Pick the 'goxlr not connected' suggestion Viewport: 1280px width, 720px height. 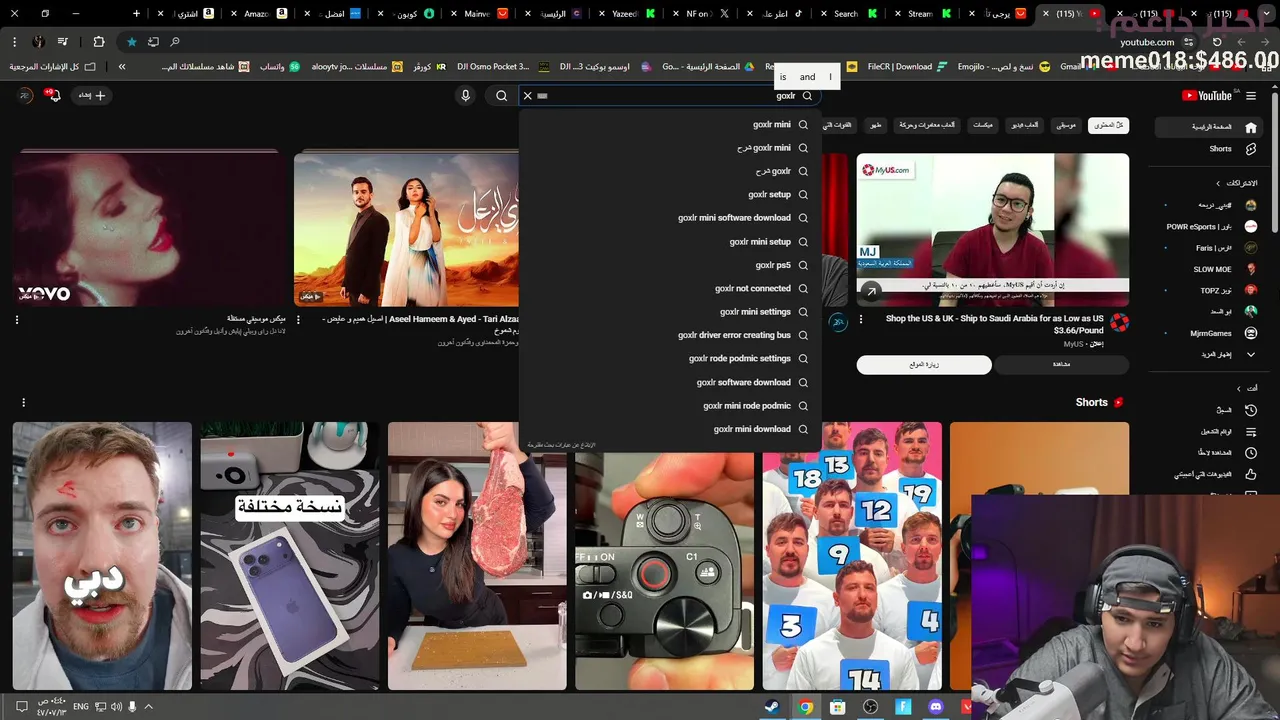pyautogui.click(x=670, y=289)
